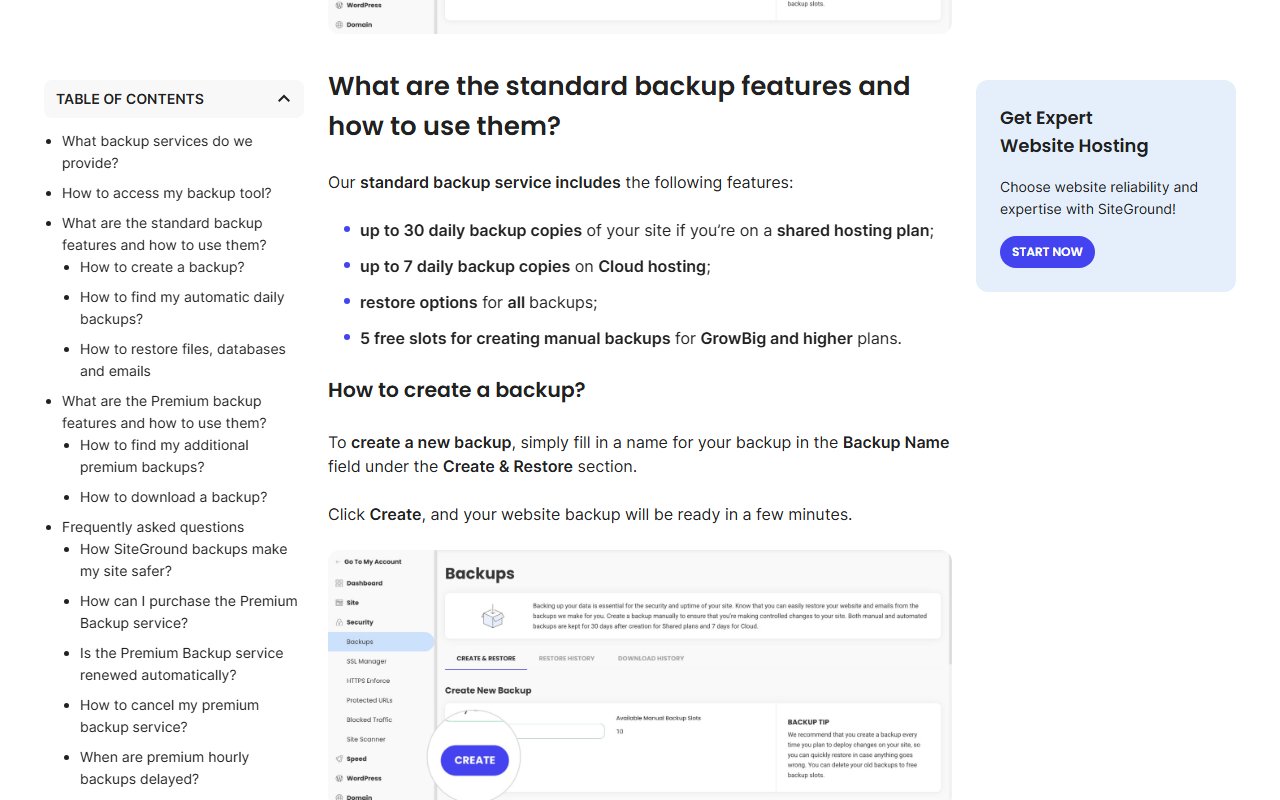
Task: Jump to 'What are the standard backup features' entry
Action: coord(164,234)
